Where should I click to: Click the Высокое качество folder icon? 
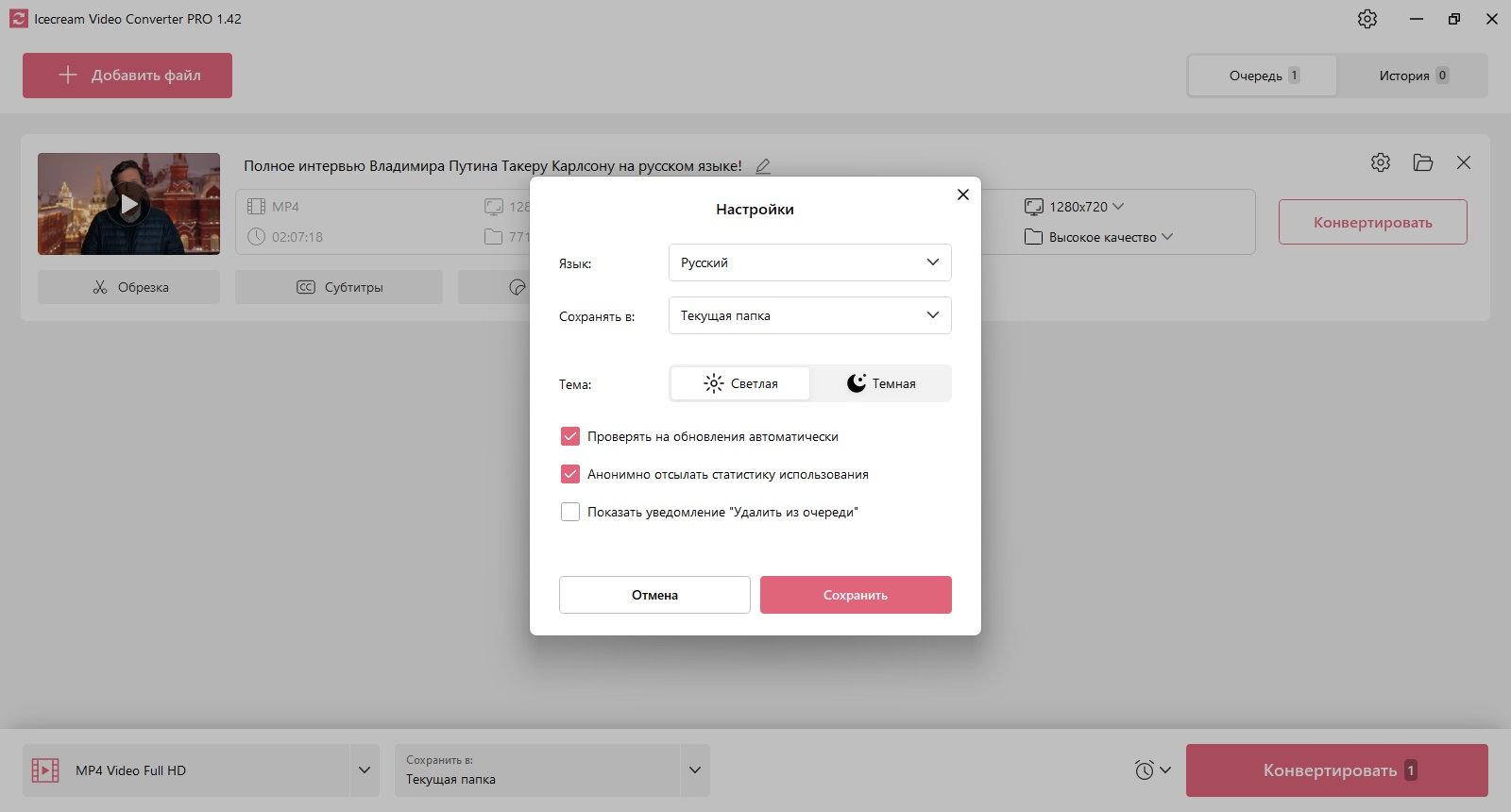point(1034,237)
